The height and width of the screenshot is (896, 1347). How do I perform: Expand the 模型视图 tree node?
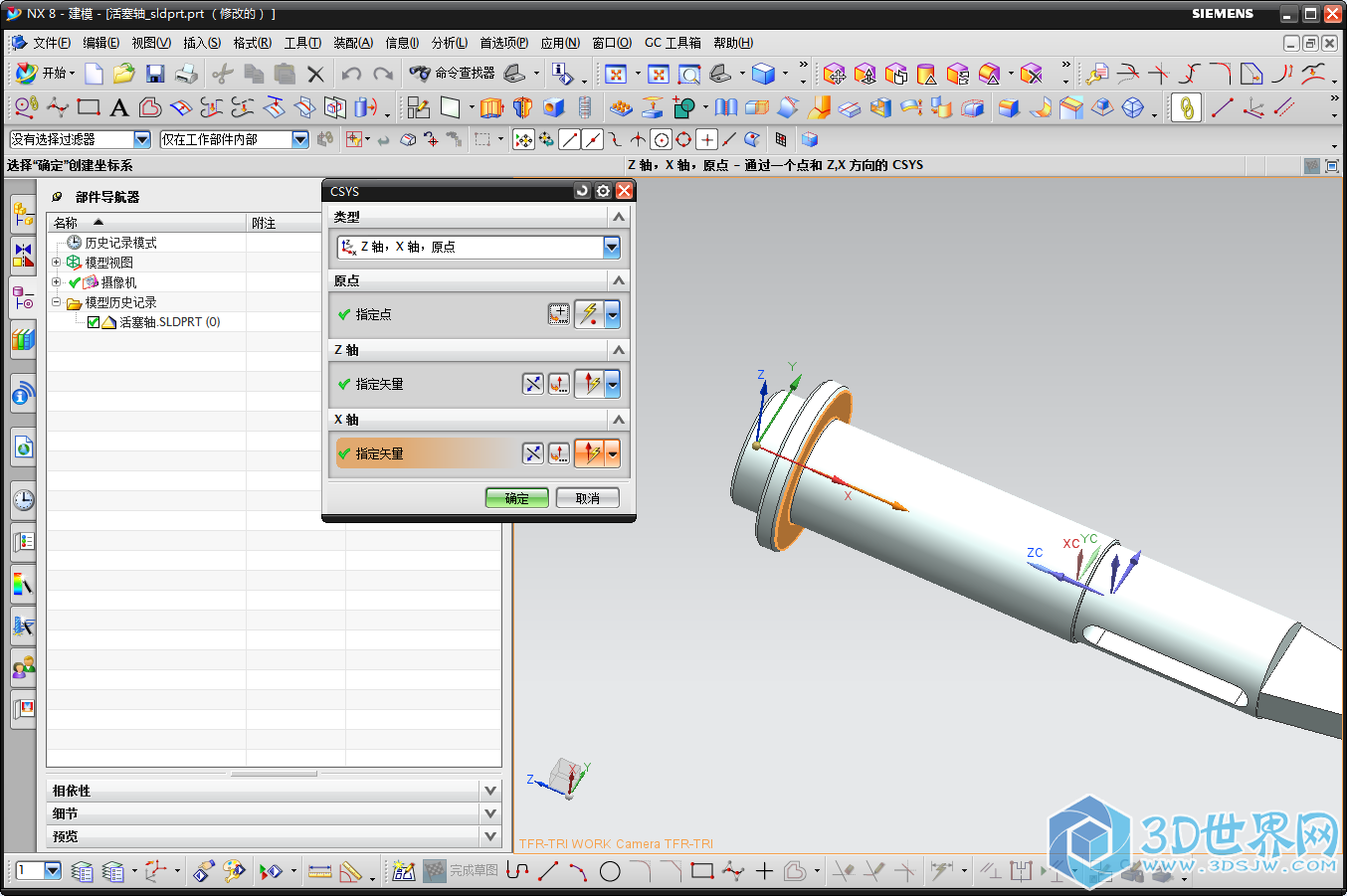56,263
